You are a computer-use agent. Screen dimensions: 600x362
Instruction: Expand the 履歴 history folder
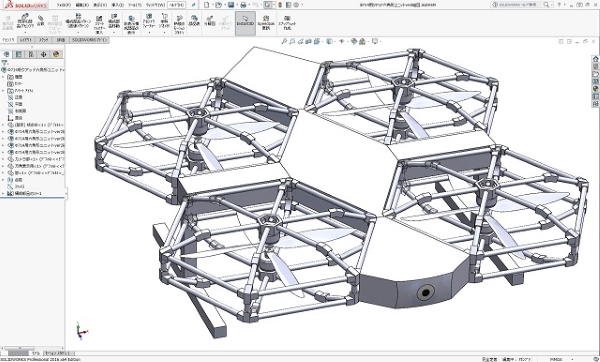3,77
